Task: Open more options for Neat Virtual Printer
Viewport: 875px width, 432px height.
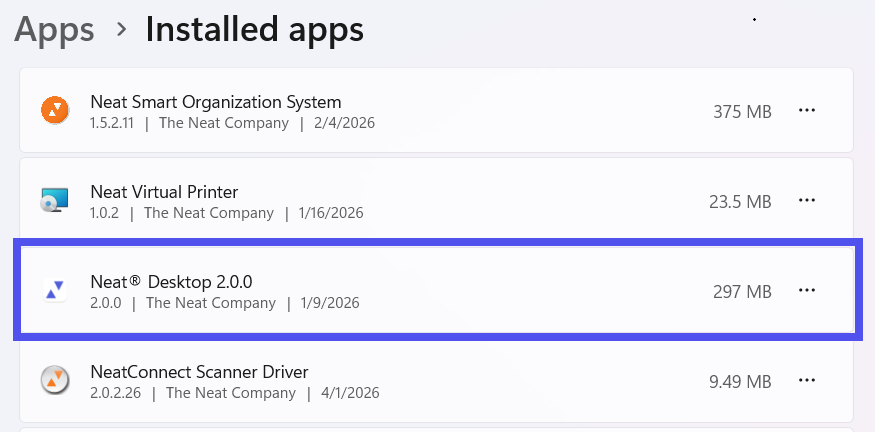Action: point(807,200)
